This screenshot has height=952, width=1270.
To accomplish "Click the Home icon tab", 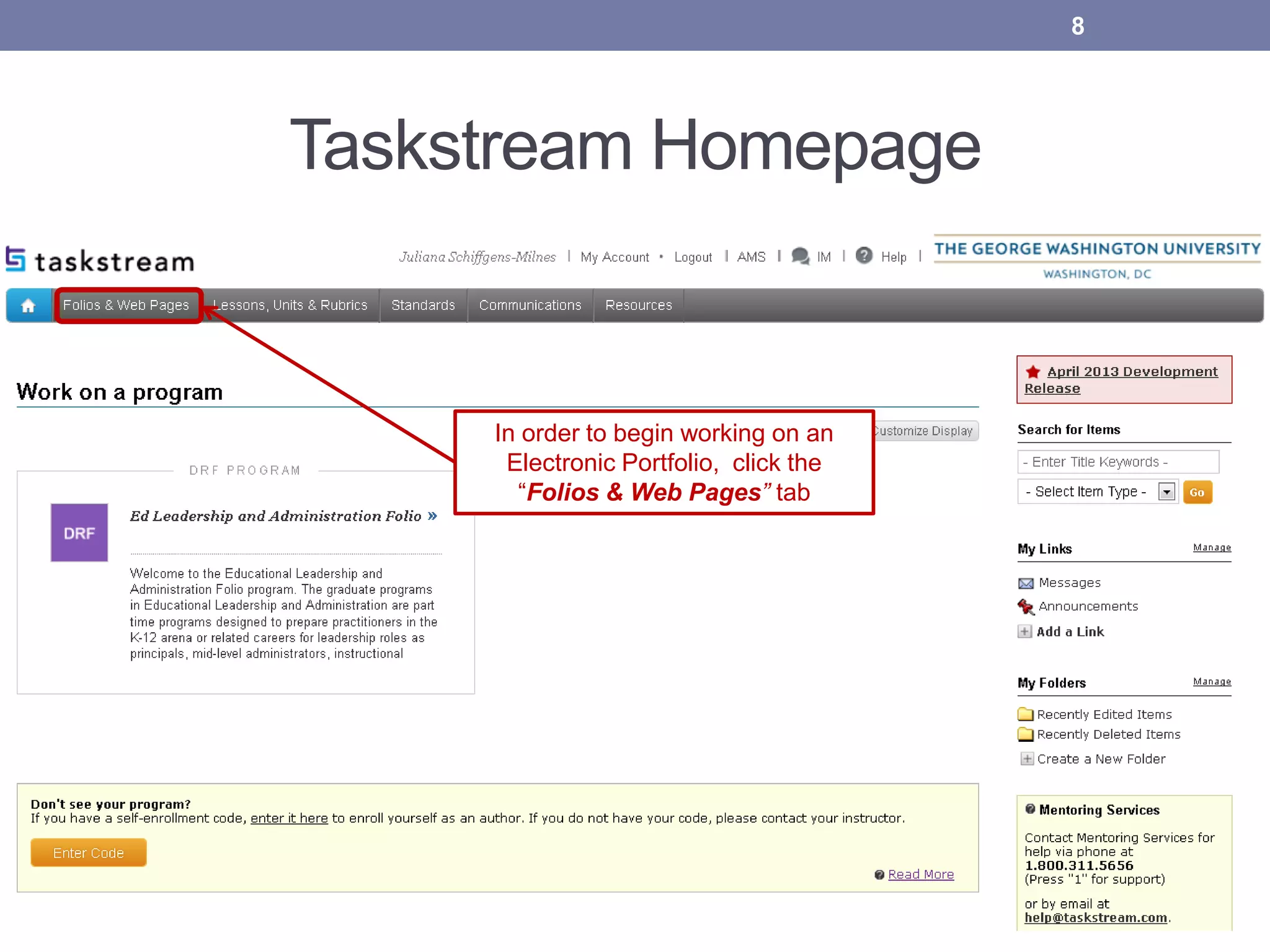I will [x=29, y=306].
